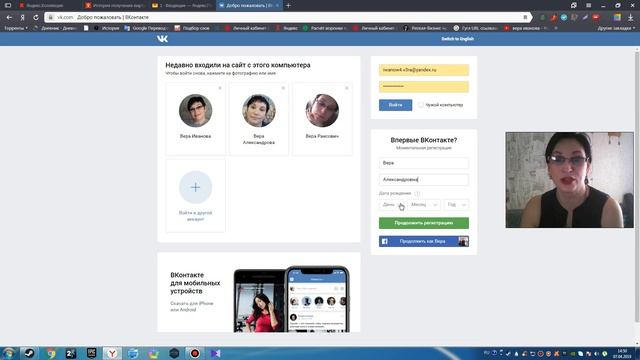
Task: Click the webcam video overlay
Action: [x=569, y=180]
